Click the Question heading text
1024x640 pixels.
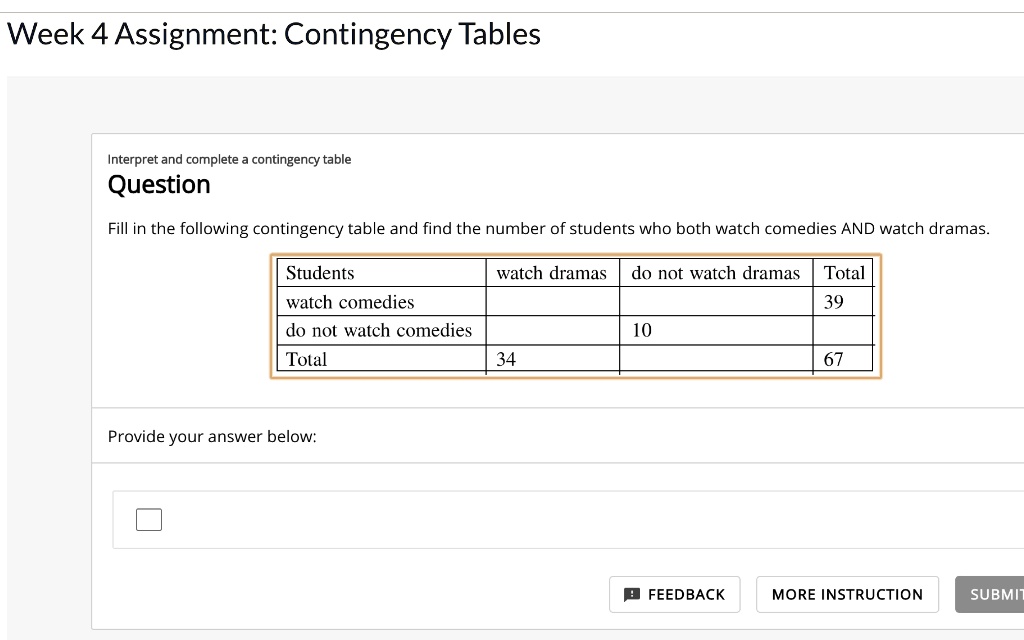point(159,184)
